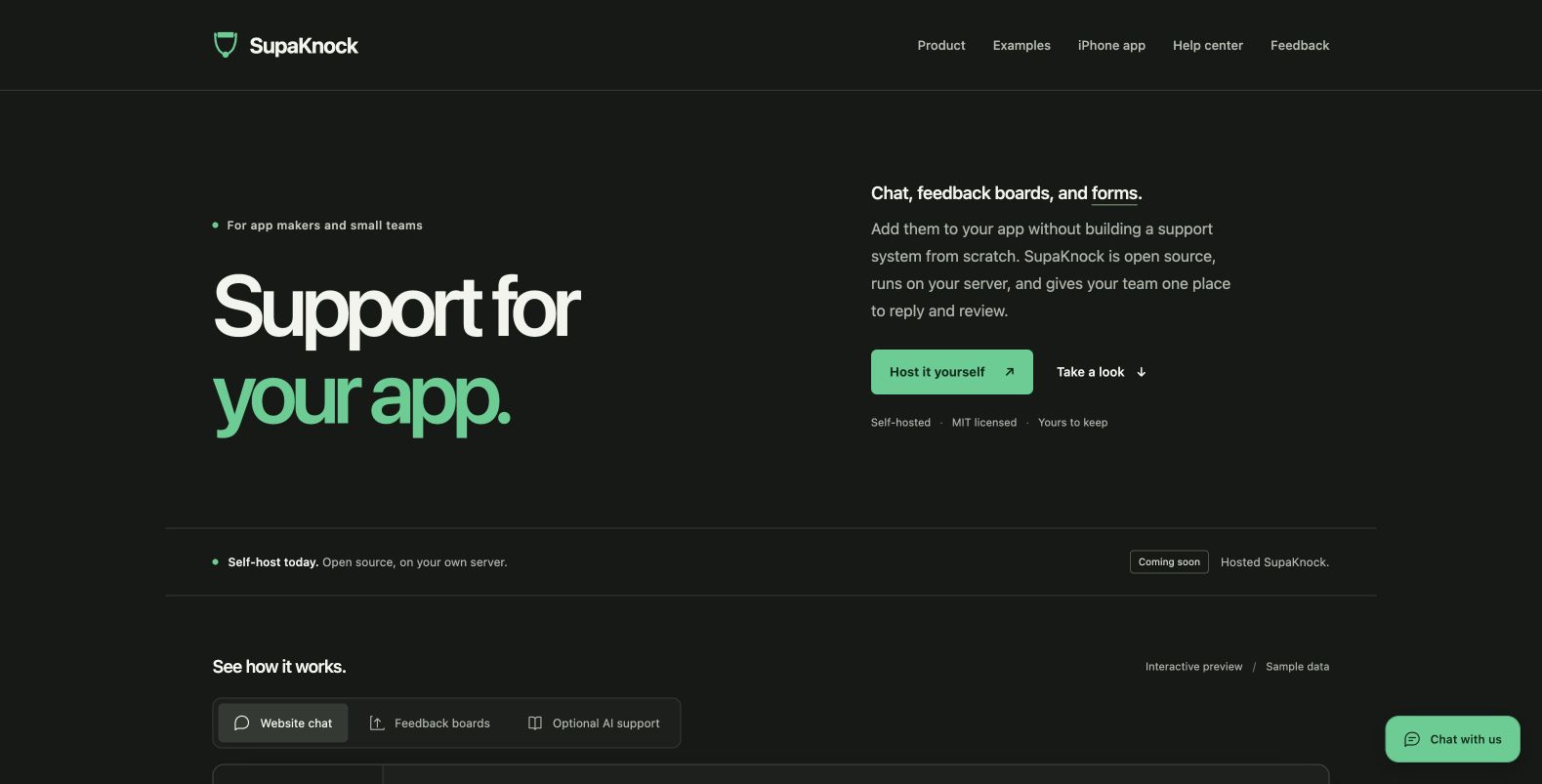This screenshot has height=784, width=1542.
Task: Click the Take a look link
Action: 1102,372
